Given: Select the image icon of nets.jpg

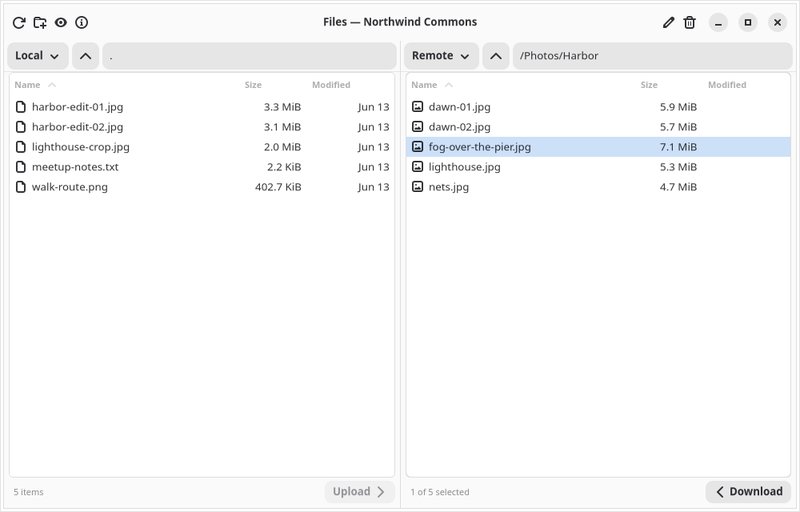Looking at the screenshot, I should (417, 187).
